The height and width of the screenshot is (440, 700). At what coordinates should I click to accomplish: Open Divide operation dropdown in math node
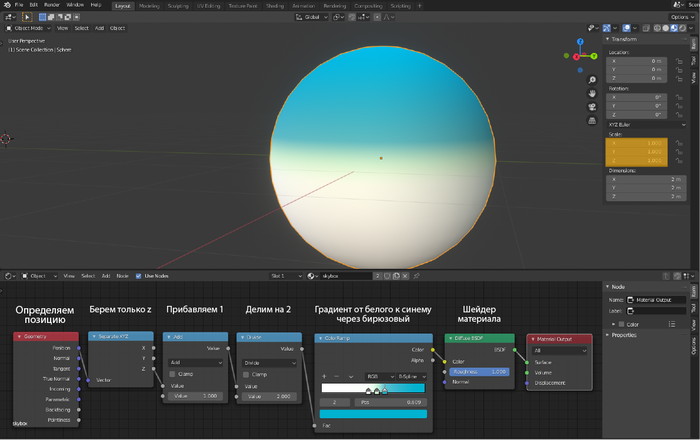[x=269, y=363]
